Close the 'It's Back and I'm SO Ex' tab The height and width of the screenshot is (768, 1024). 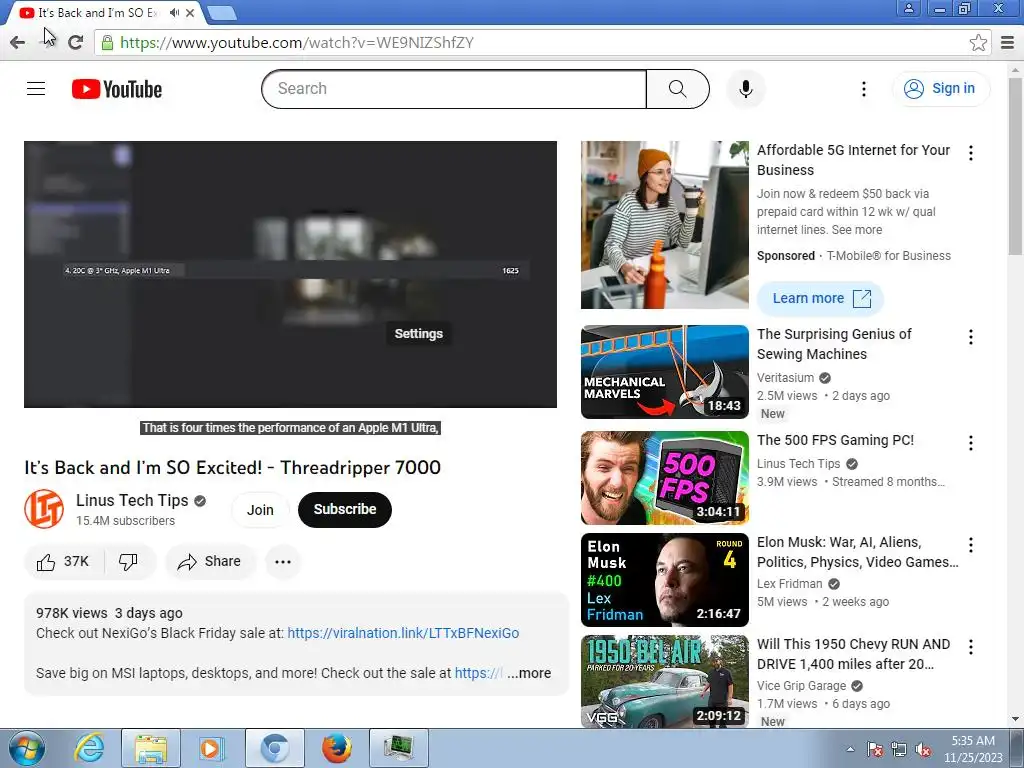coord(190,12)
